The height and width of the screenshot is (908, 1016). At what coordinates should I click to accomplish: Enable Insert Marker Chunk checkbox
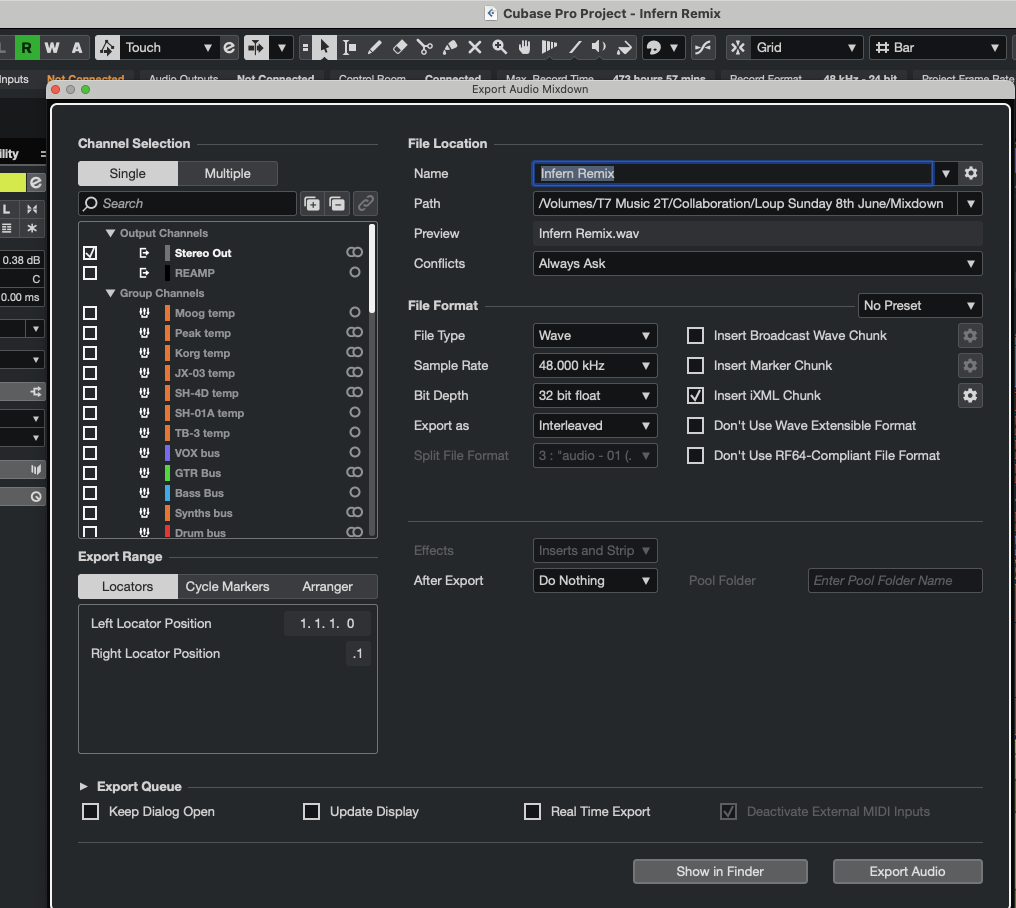point(695,366)
